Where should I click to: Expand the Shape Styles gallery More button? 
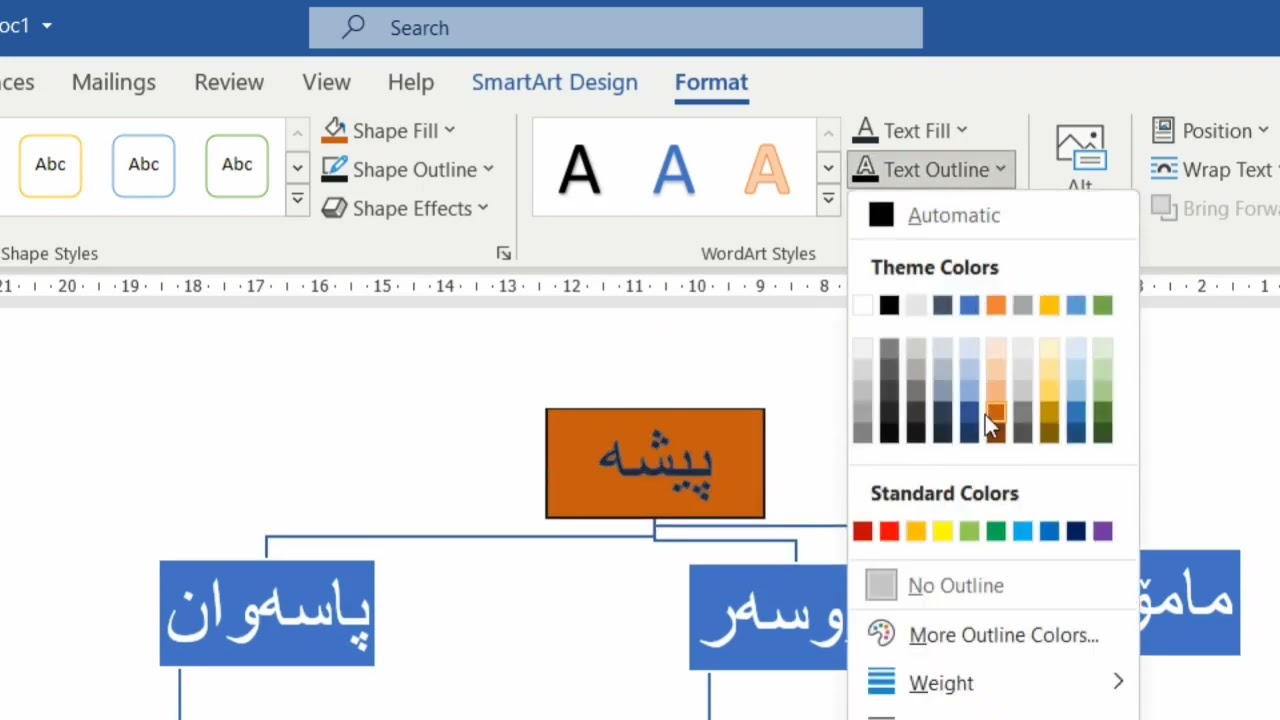tap(297, 200)
